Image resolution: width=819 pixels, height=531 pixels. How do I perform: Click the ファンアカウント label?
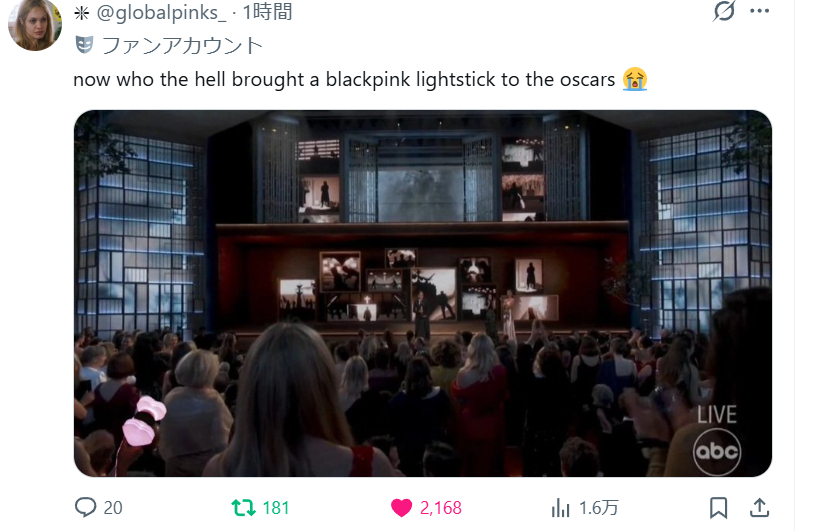tap(182, 45)
